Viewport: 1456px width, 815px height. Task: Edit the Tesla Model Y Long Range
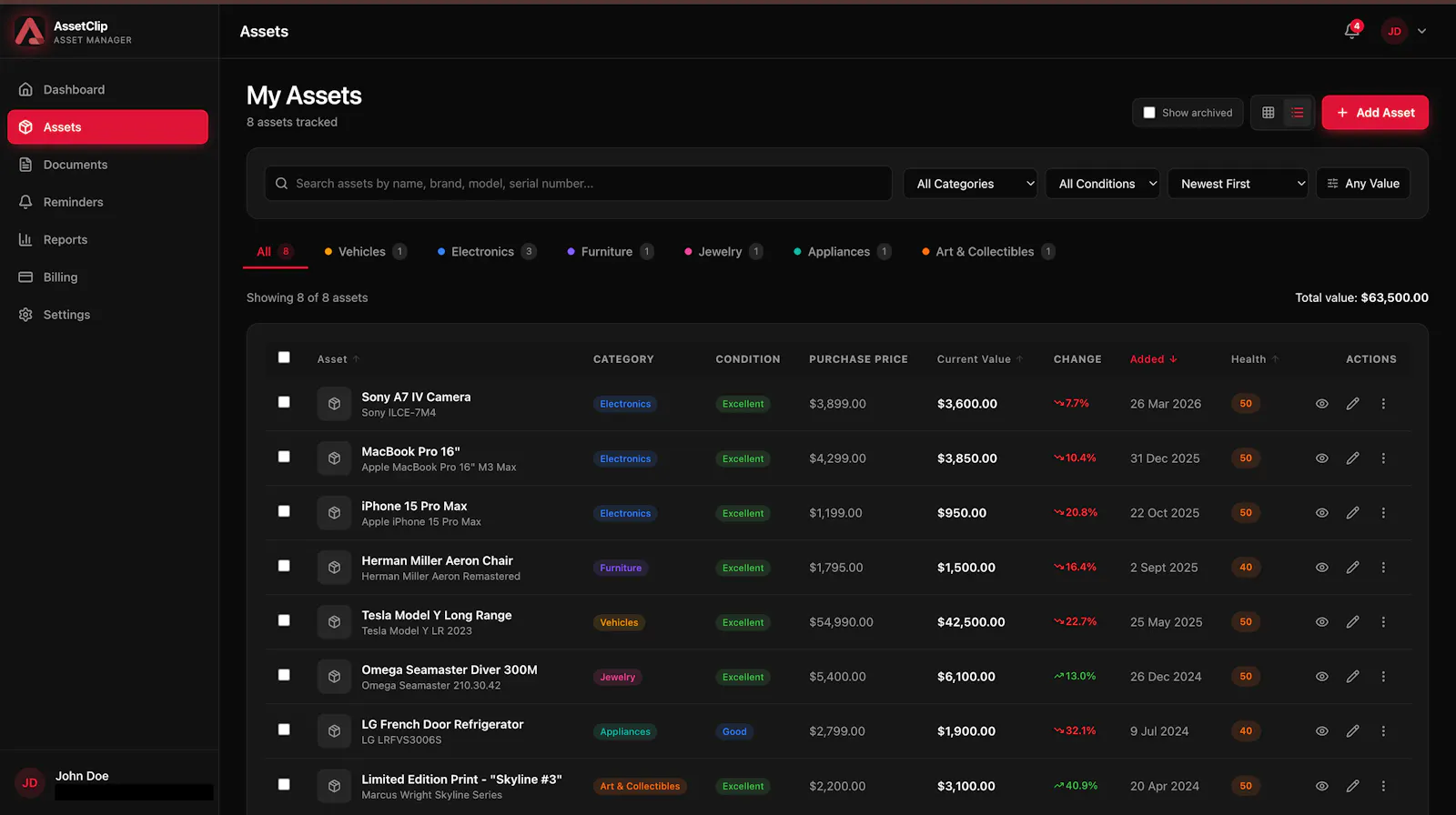(1353, 622)
